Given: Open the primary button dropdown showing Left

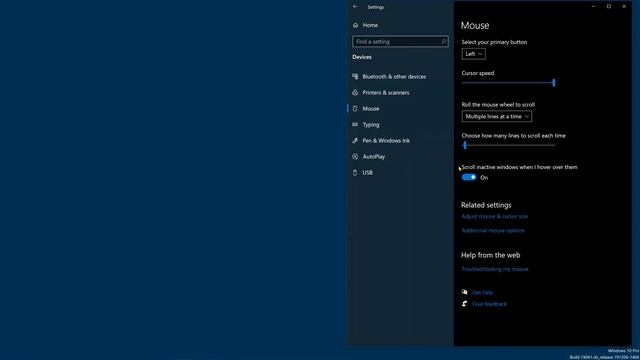Looking at the screenshot, I should click(x=473, y=54).
